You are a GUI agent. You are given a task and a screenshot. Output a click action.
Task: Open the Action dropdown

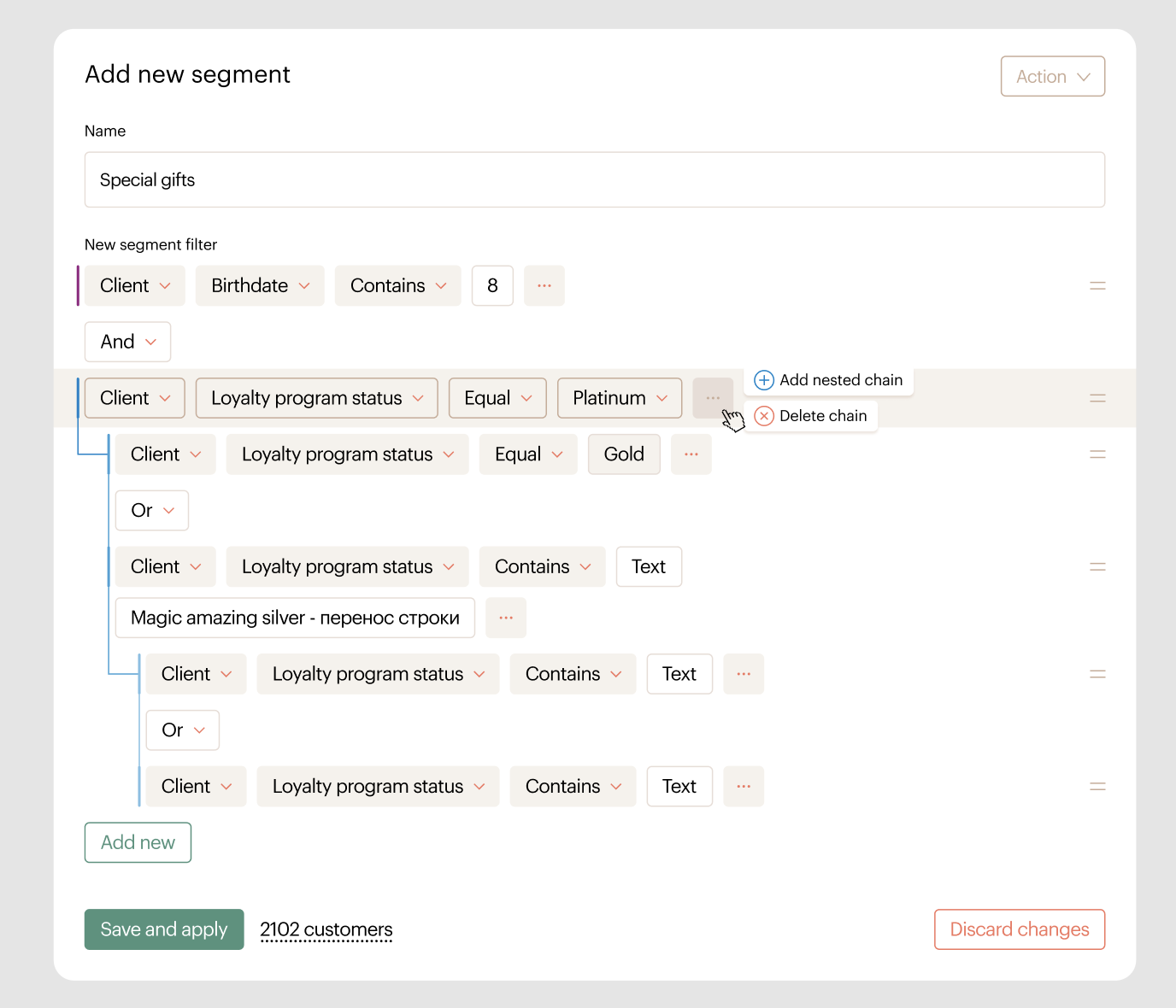1052,77
